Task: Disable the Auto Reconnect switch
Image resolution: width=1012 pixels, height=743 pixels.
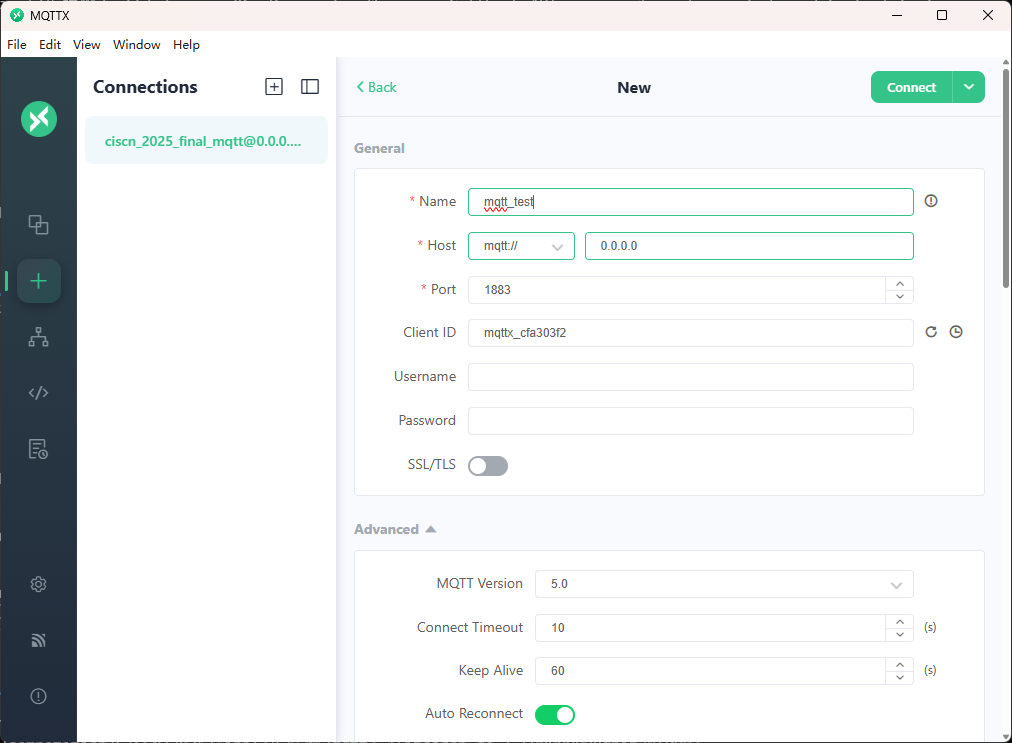Action: click(x=555, y=714)
